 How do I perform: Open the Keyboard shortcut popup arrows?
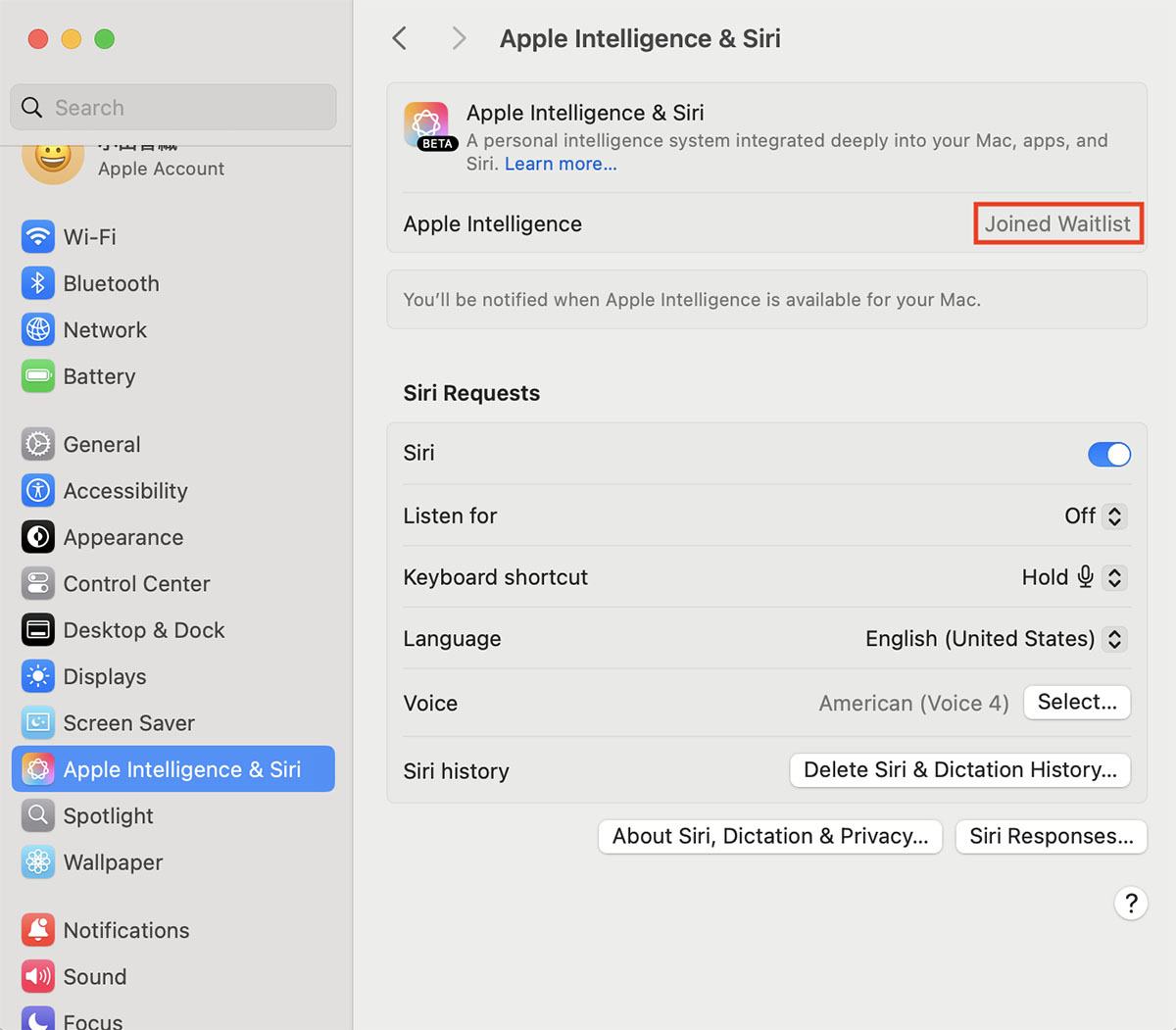click(x=1114, y=577)
